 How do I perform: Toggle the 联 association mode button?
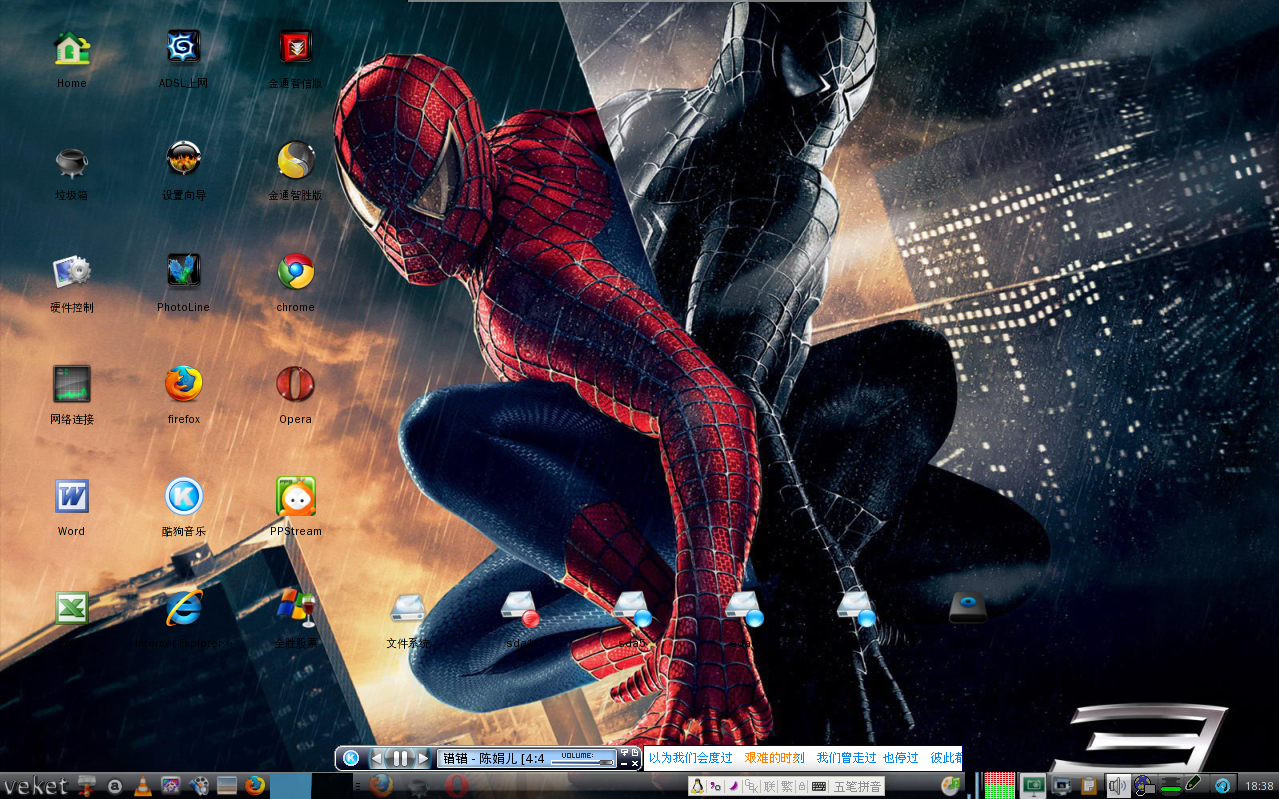(x=770, y=787)
